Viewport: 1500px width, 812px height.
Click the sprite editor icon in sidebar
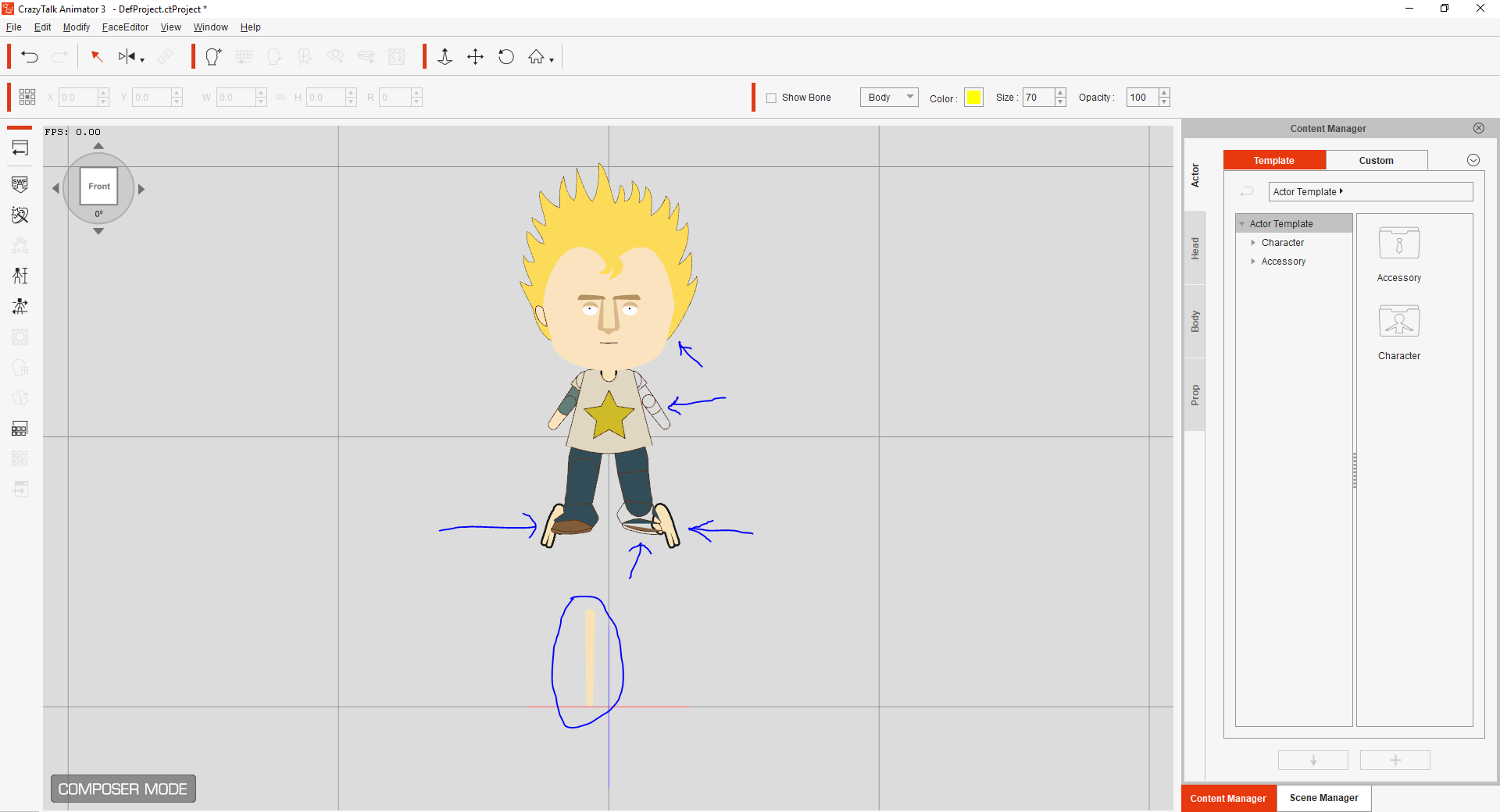[20, 215]
